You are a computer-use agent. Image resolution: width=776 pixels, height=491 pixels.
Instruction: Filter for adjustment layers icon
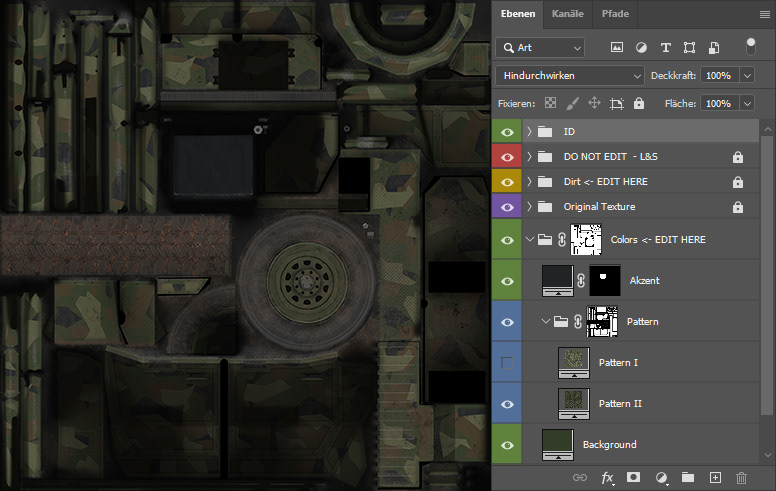point(641,48)
